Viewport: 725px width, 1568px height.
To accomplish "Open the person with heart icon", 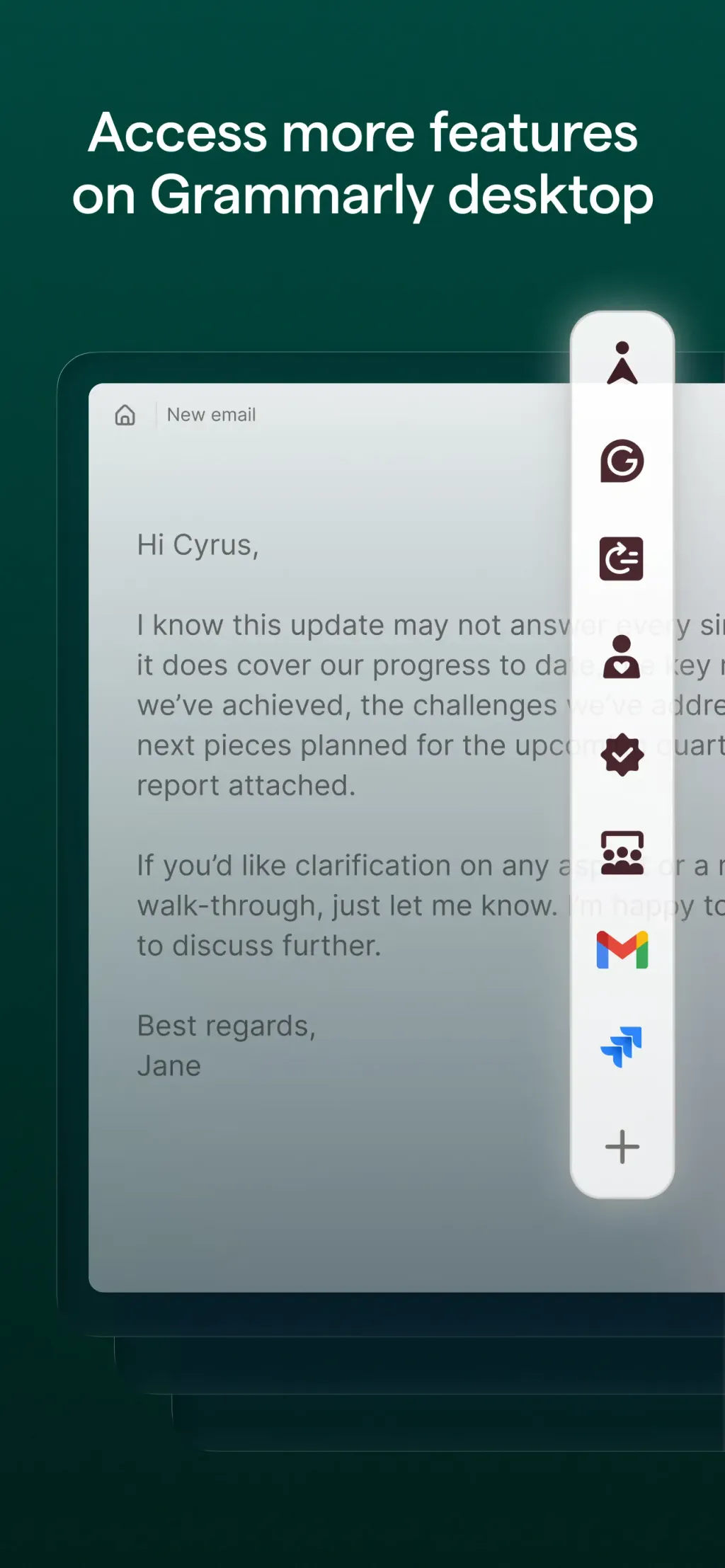I will [x=622, y=657].
